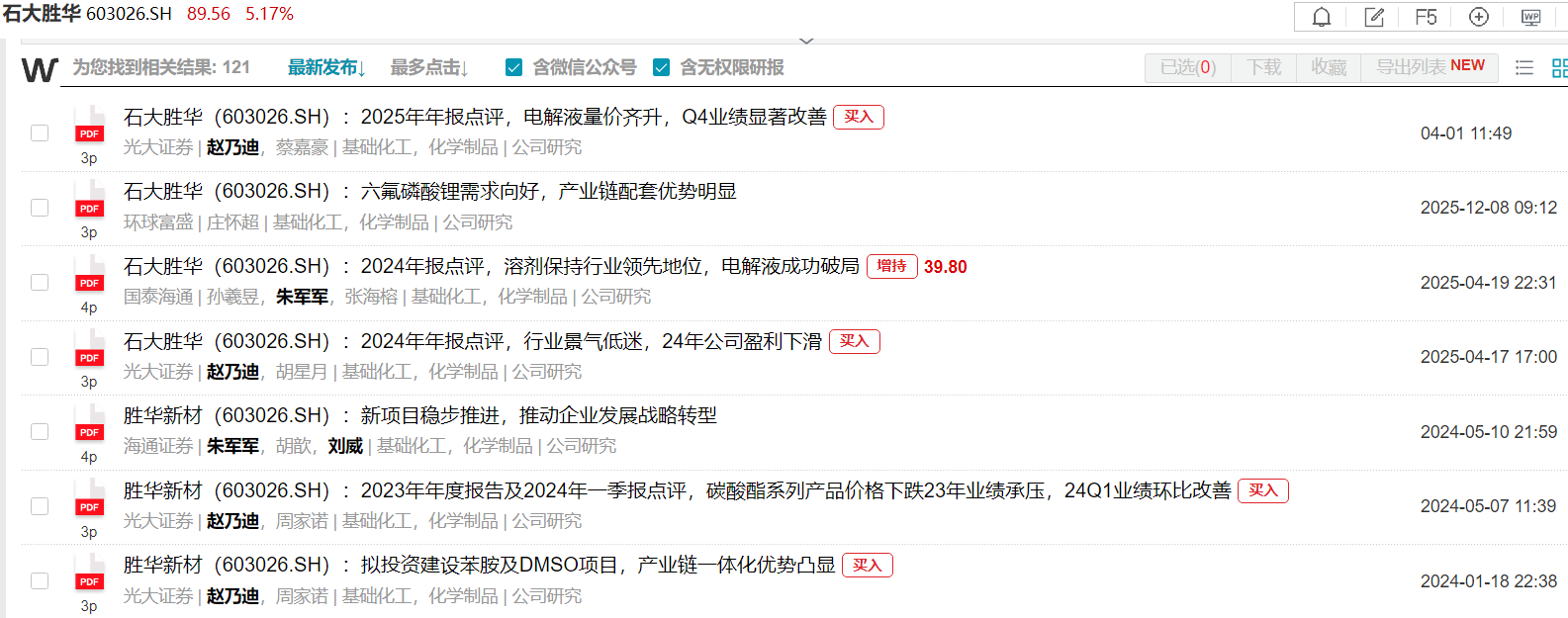Click the F5 refresh button
This screenshot has height=618, width=1568.
[1426, 17]
